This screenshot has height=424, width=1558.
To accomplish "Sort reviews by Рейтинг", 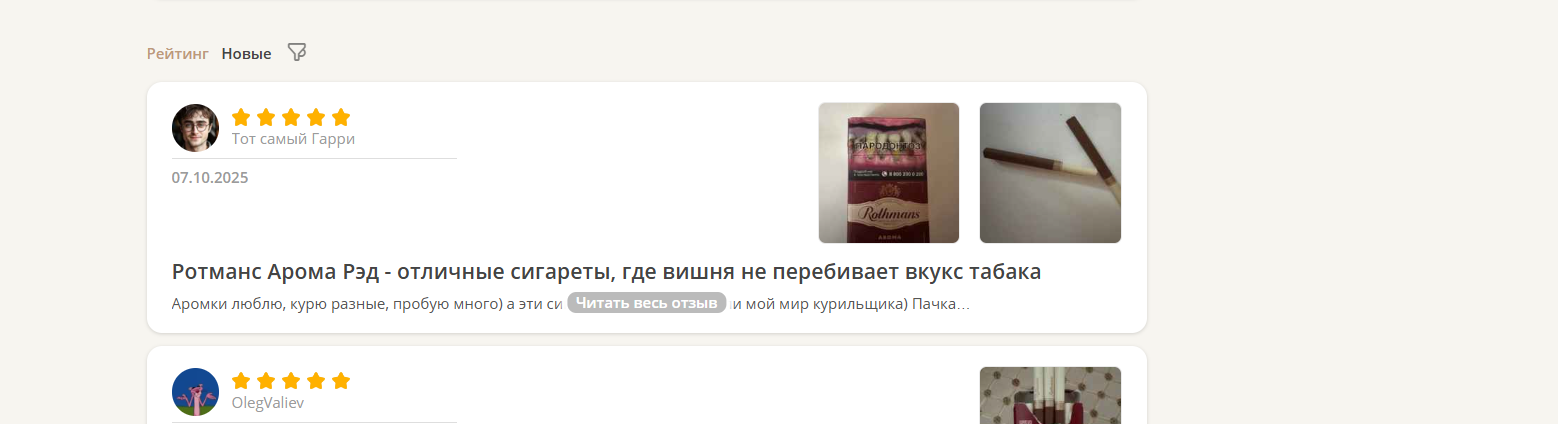I will coord(178,54).
